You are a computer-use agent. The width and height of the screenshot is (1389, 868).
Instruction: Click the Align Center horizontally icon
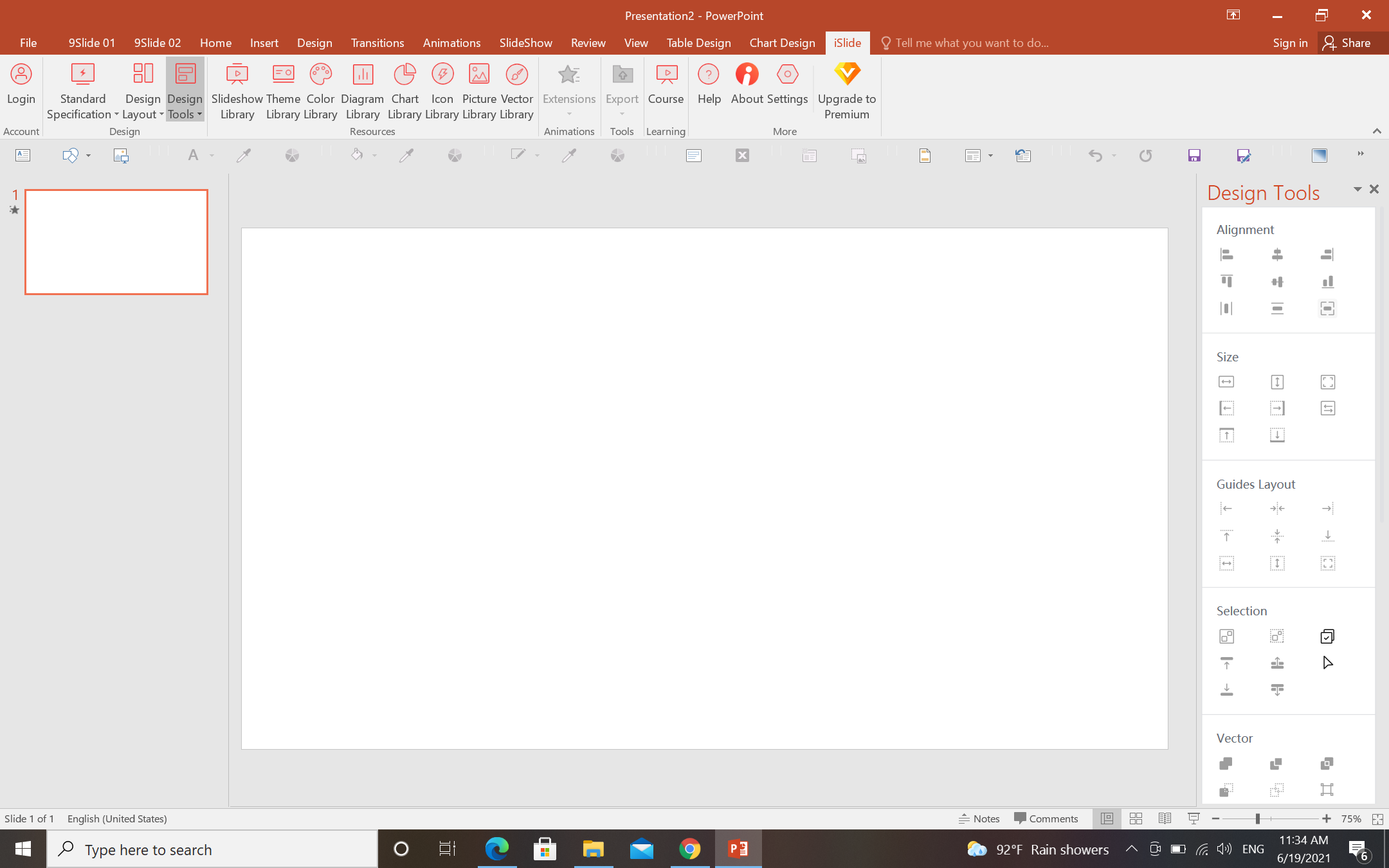1277,255
